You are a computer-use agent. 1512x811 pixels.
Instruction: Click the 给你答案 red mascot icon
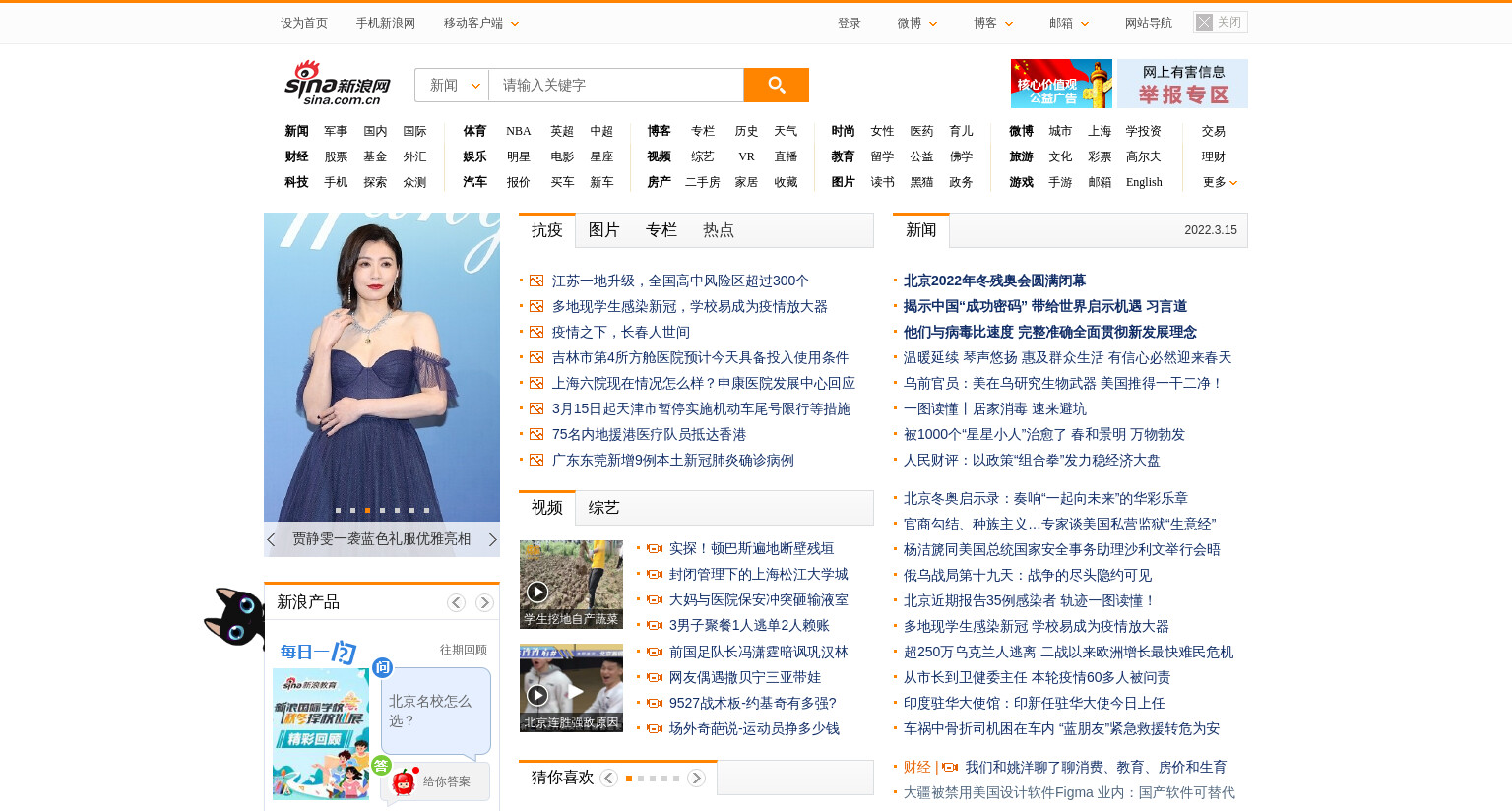(403, 782)
